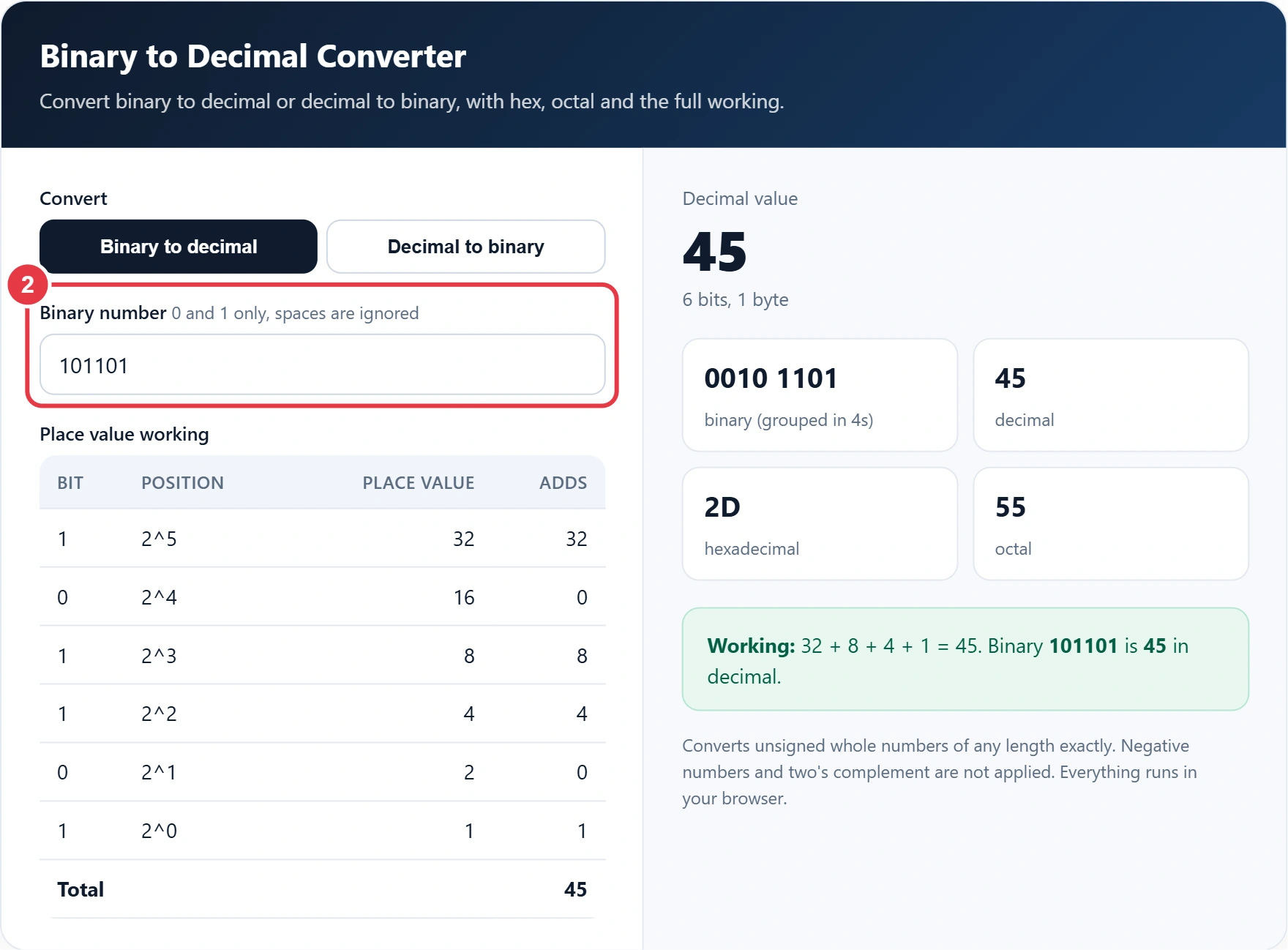Click the POSITION column header
The width and height of the screenshot is (1288, 950).
(182, 483)
